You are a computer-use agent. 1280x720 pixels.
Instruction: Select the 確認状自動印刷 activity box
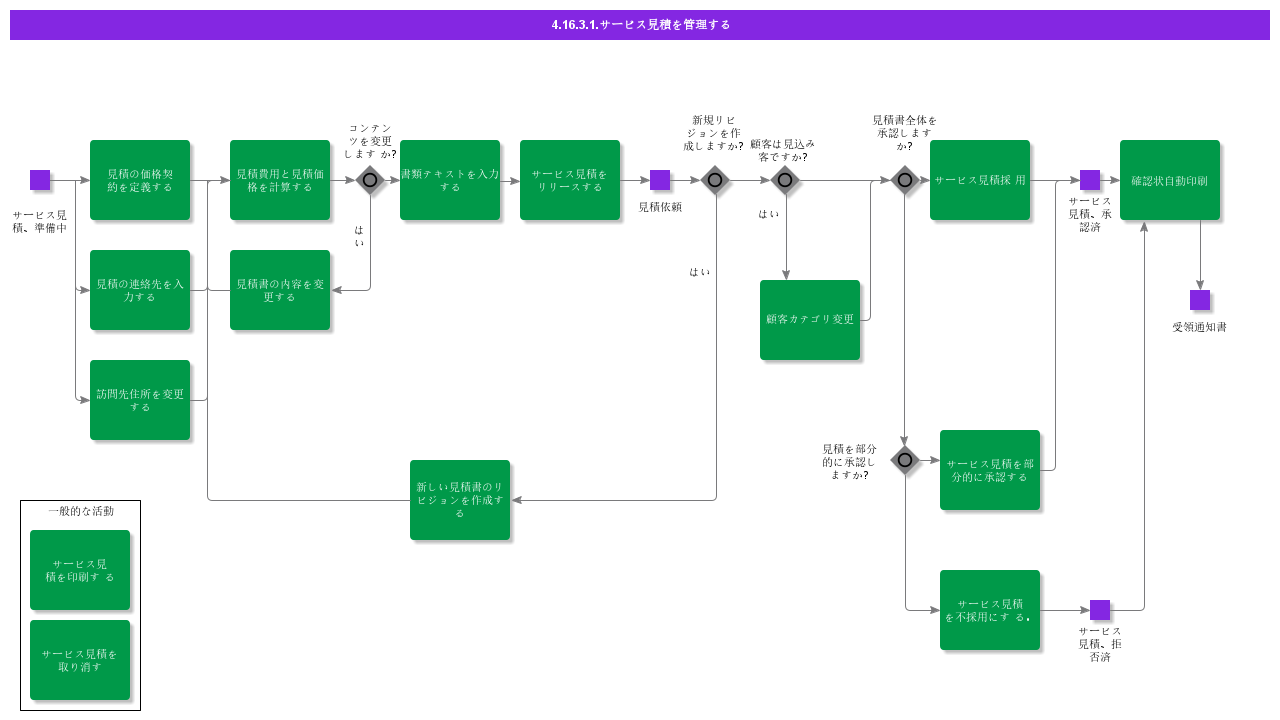[x=1170, y=180]
